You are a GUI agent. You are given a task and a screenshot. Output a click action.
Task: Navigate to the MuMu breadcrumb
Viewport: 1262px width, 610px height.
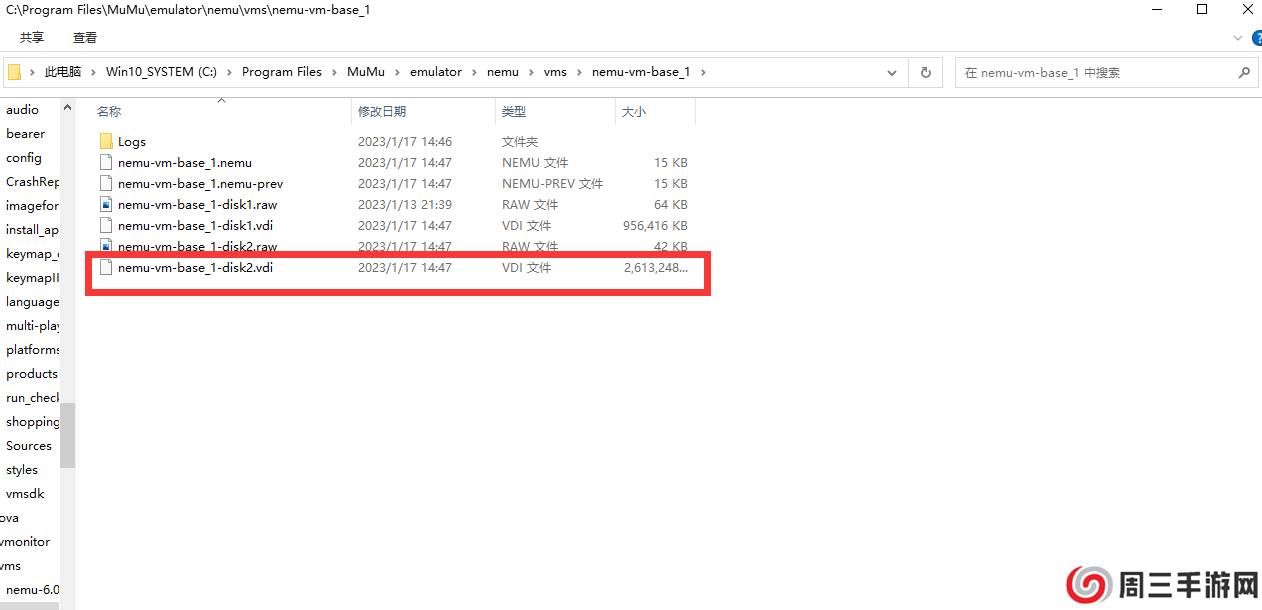pos(365,72)
